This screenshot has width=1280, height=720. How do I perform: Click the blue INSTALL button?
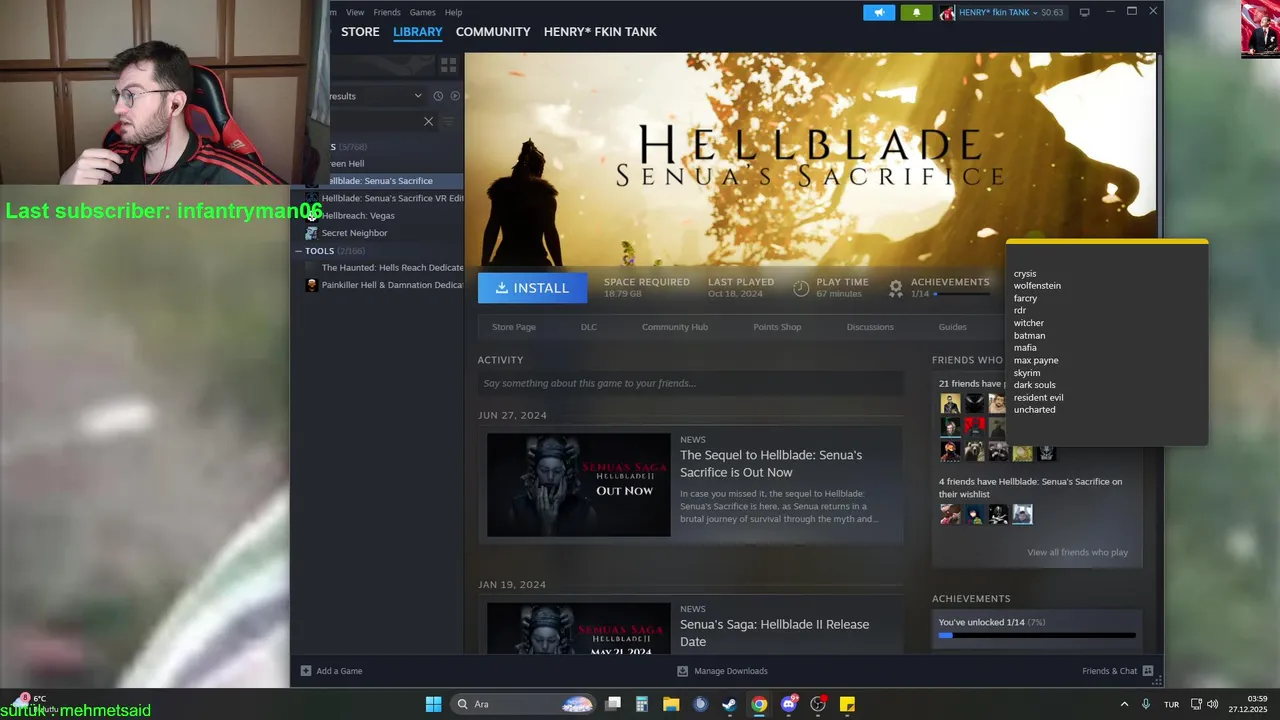(532, 288)
